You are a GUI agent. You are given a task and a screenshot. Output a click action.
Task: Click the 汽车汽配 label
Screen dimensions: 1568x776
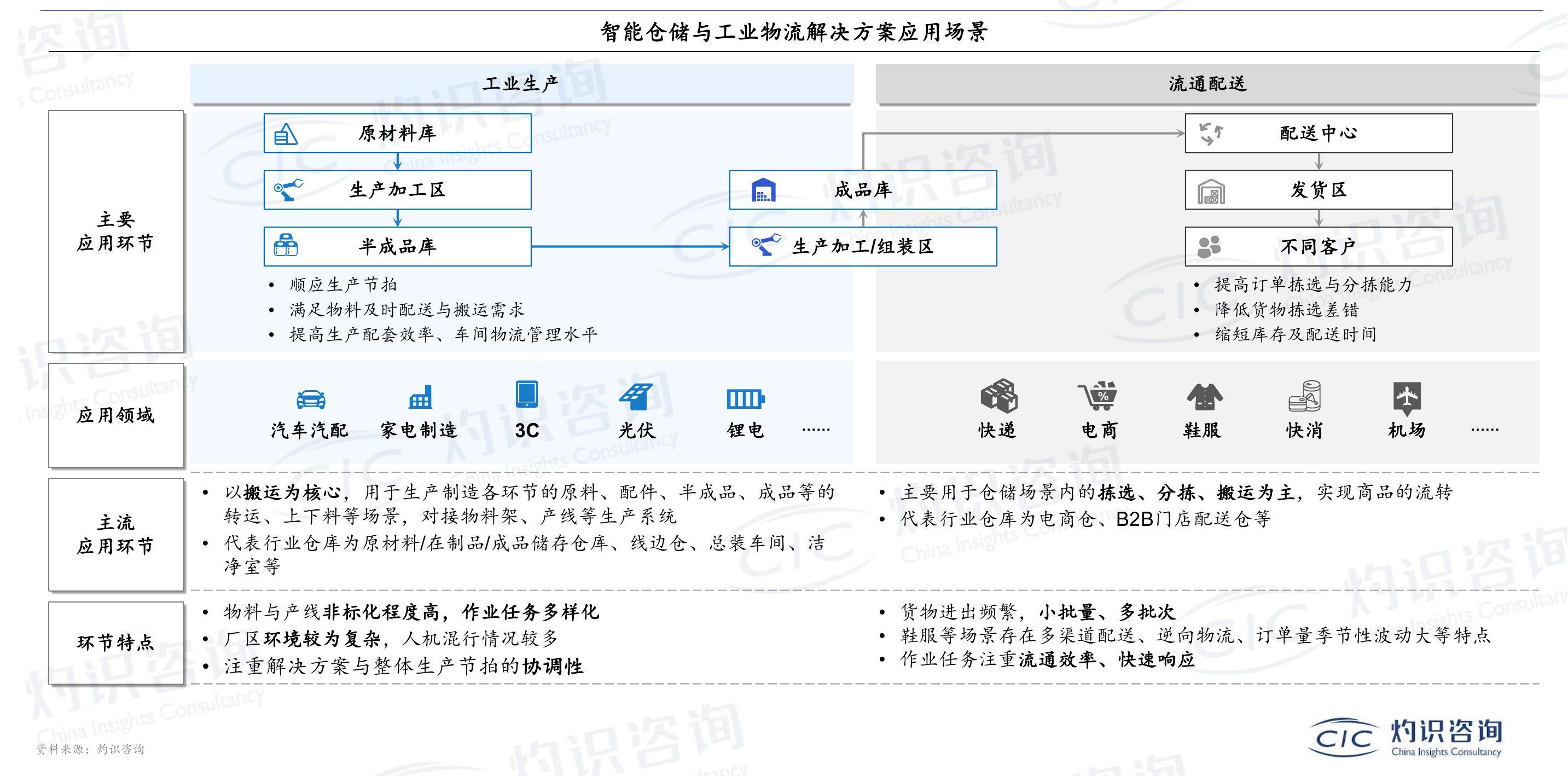(x=310, y=430)
